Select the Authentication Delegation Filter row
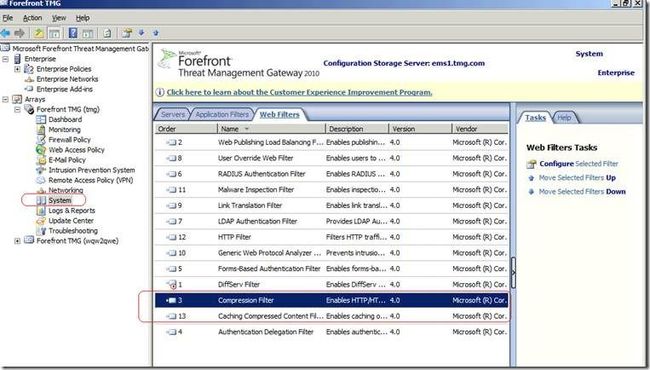This screenshot has width=650, height=370. point(332,332)
